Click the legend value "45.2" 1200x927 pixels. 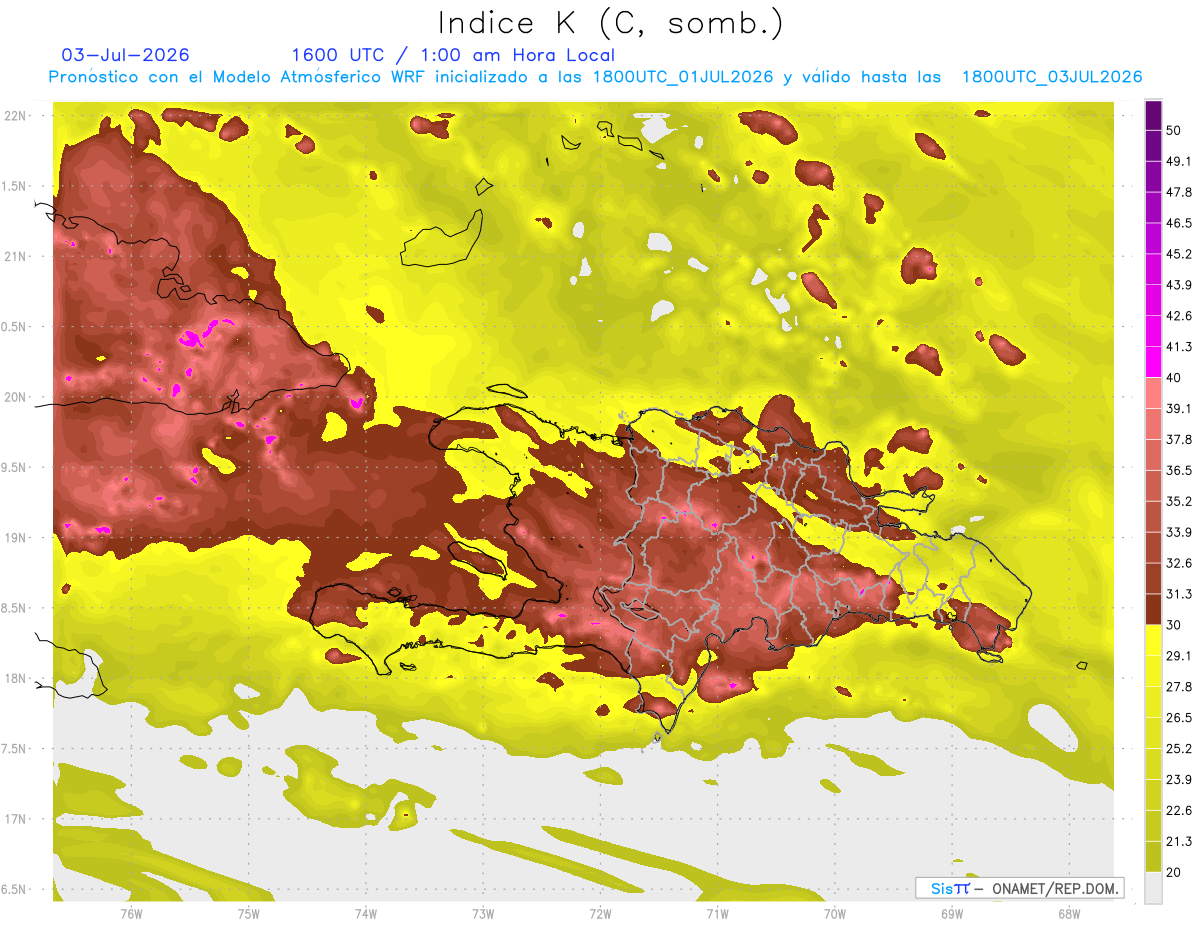(x=1179, y=254)
